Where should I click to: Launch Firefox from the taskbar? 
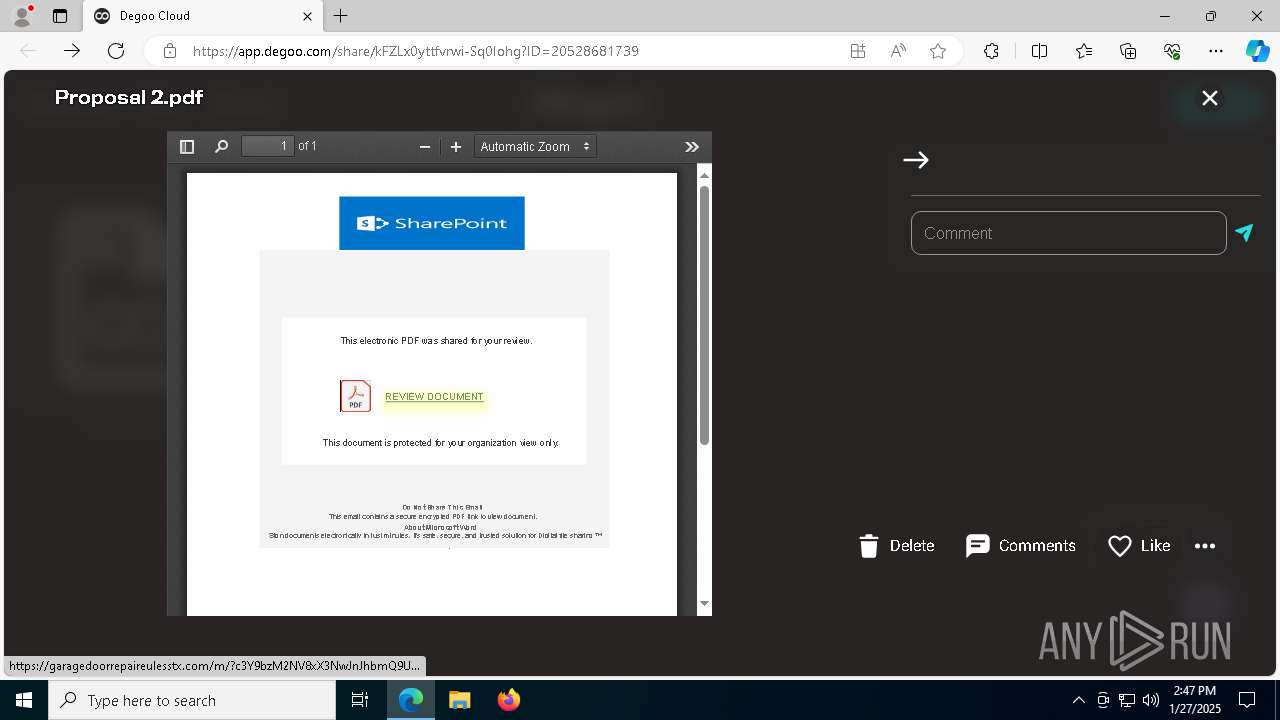tap(508, 700)
